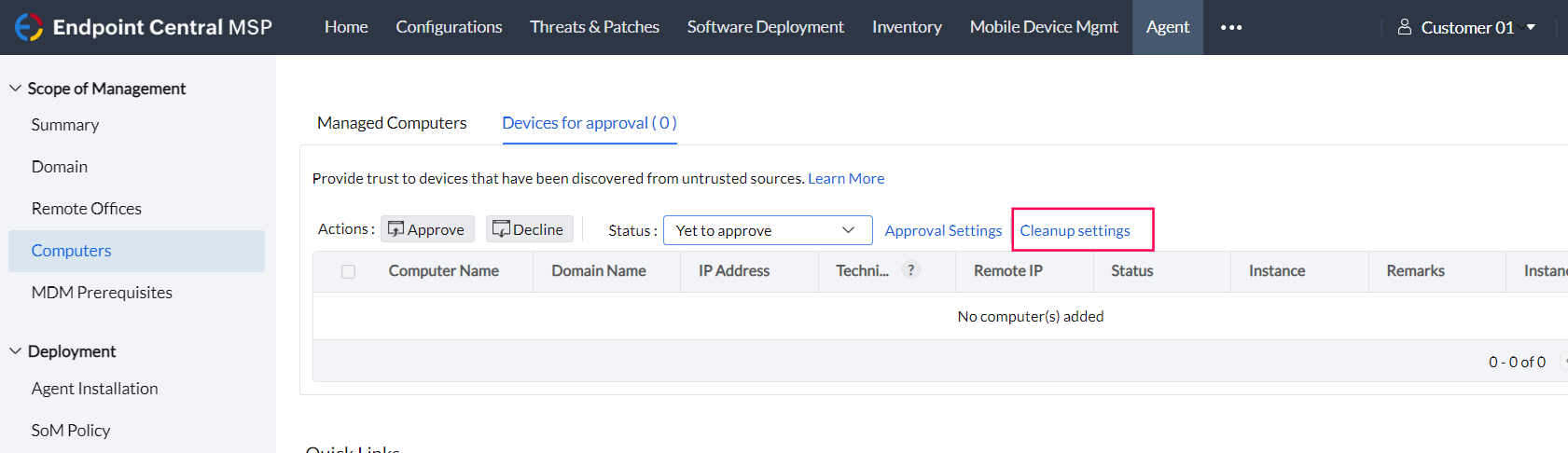Go to Agent Installation in sidebar
1568x453 pixels.
(94, 389)
